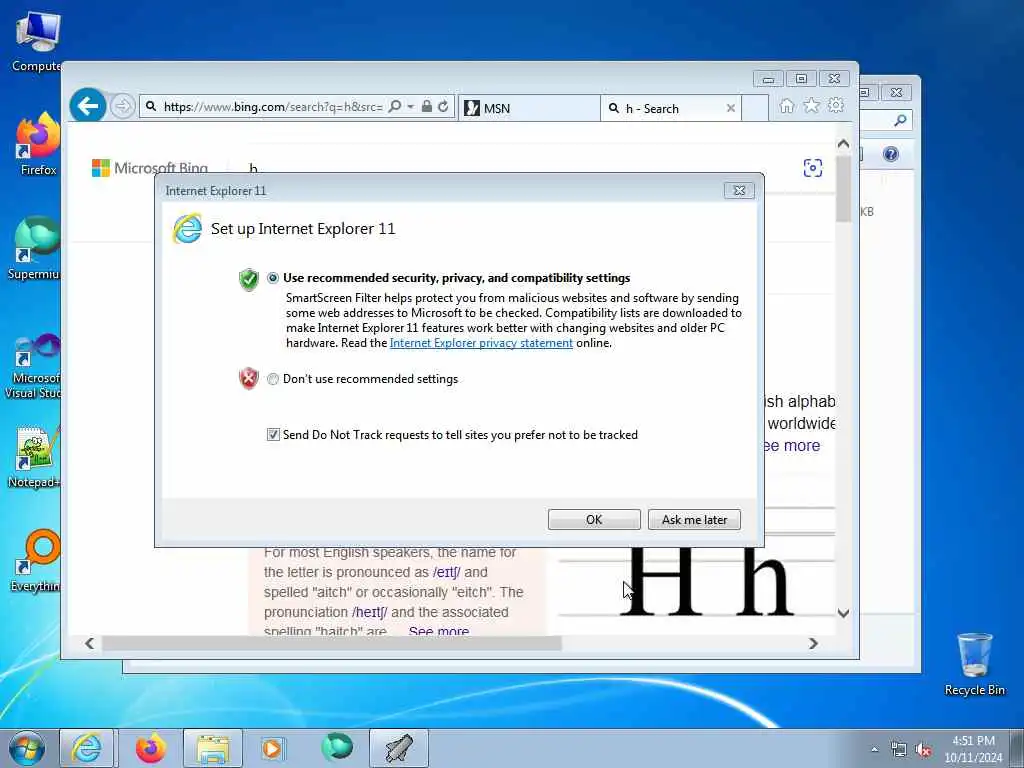Click Internet Explorer taskbar button
Screen dimensions: 1024x768
pyautogui.click(x=87, y=748)
